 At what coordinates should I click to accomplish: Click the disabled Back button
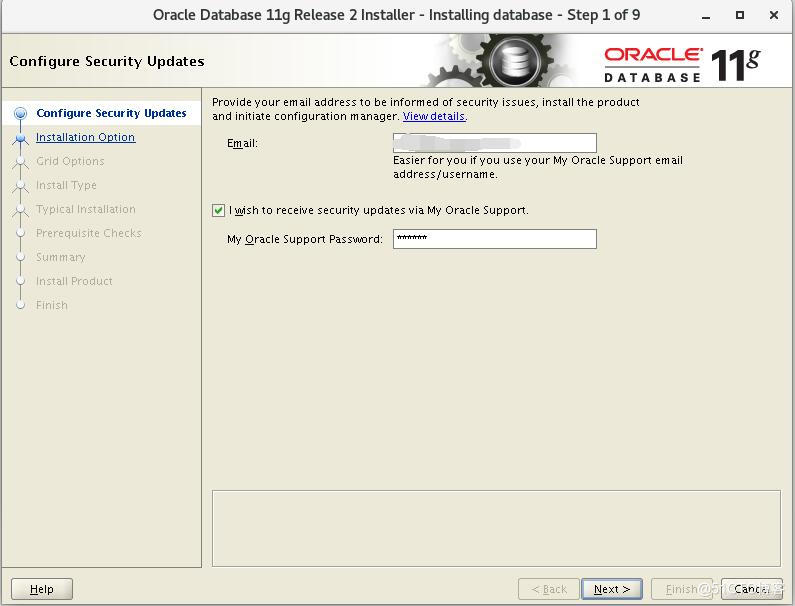coord(549,589)
